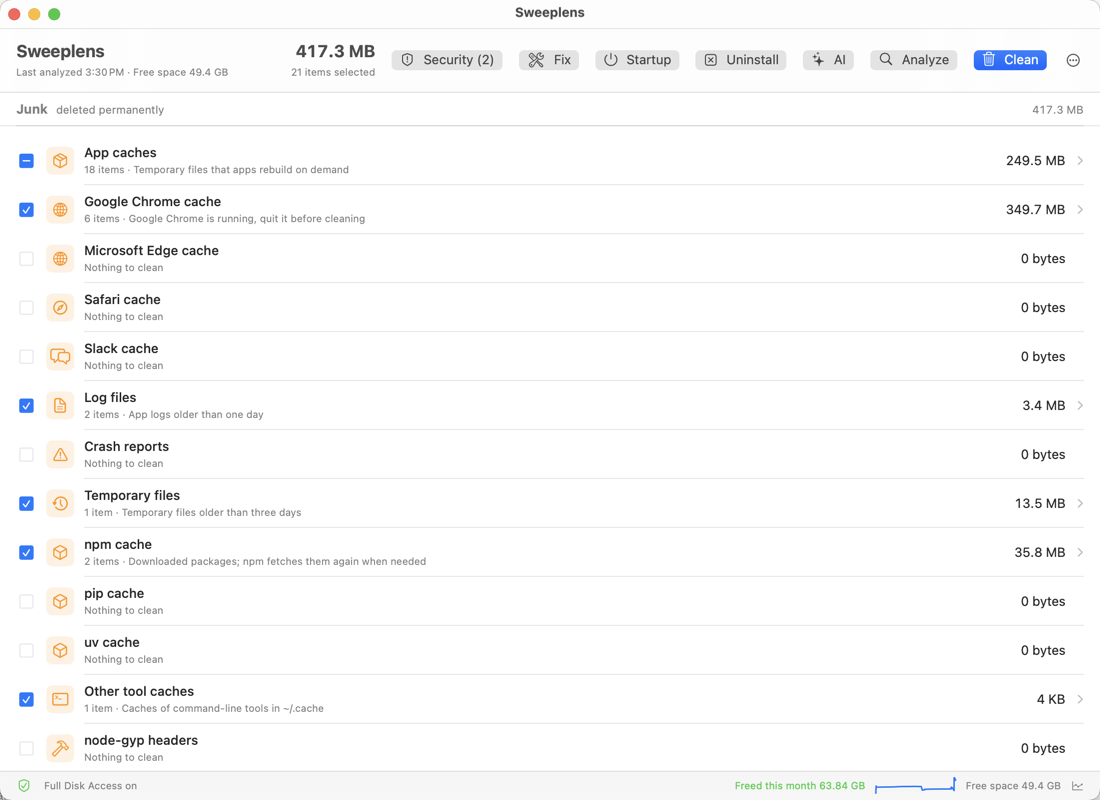Click the Log files document icon
This screenshot has width=1100, height=800.
coord(60,406)
